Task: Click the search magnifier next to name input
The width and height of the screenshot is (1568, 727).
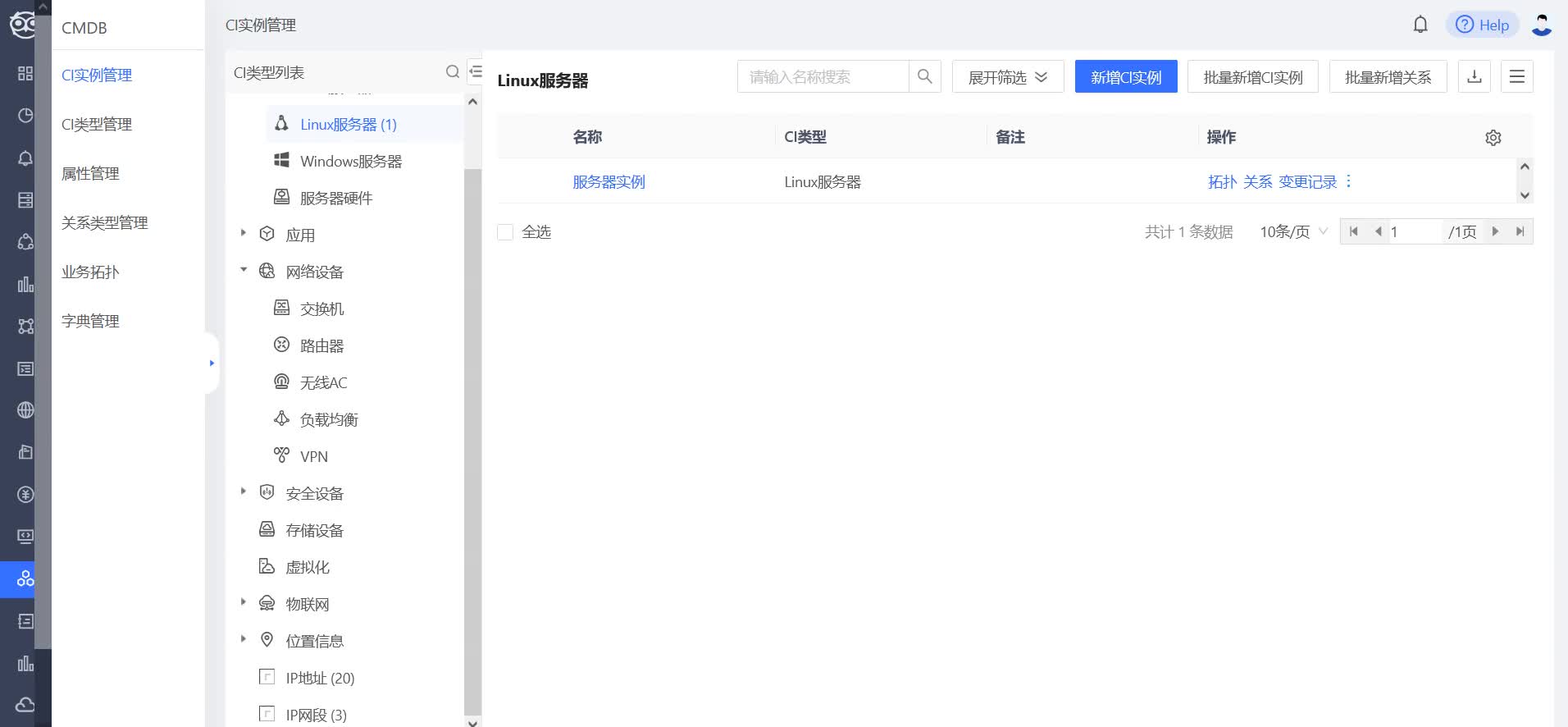Action: (x=924, y=76)
